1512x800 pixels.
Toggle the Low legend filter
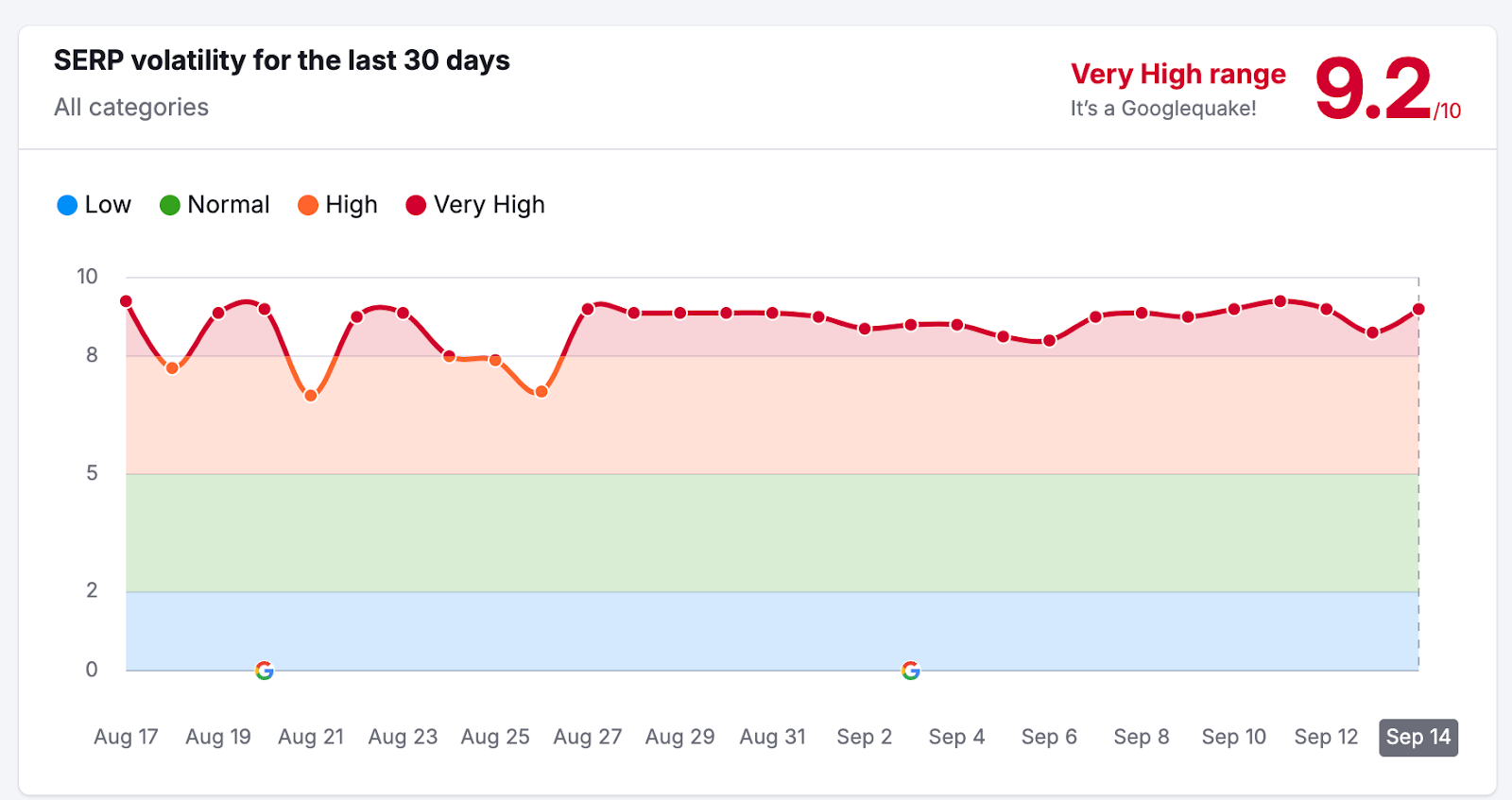94,205
